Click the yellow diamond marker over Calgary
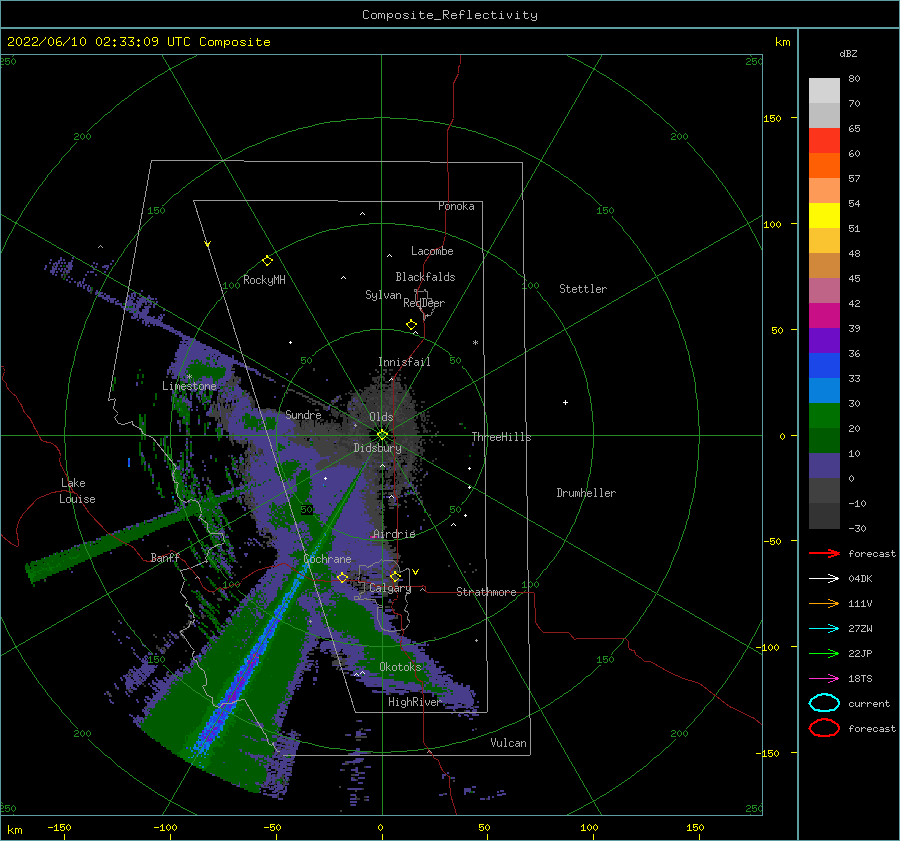Image resolution: width=900 pixels, height=841 pixels. click(395, 576)
